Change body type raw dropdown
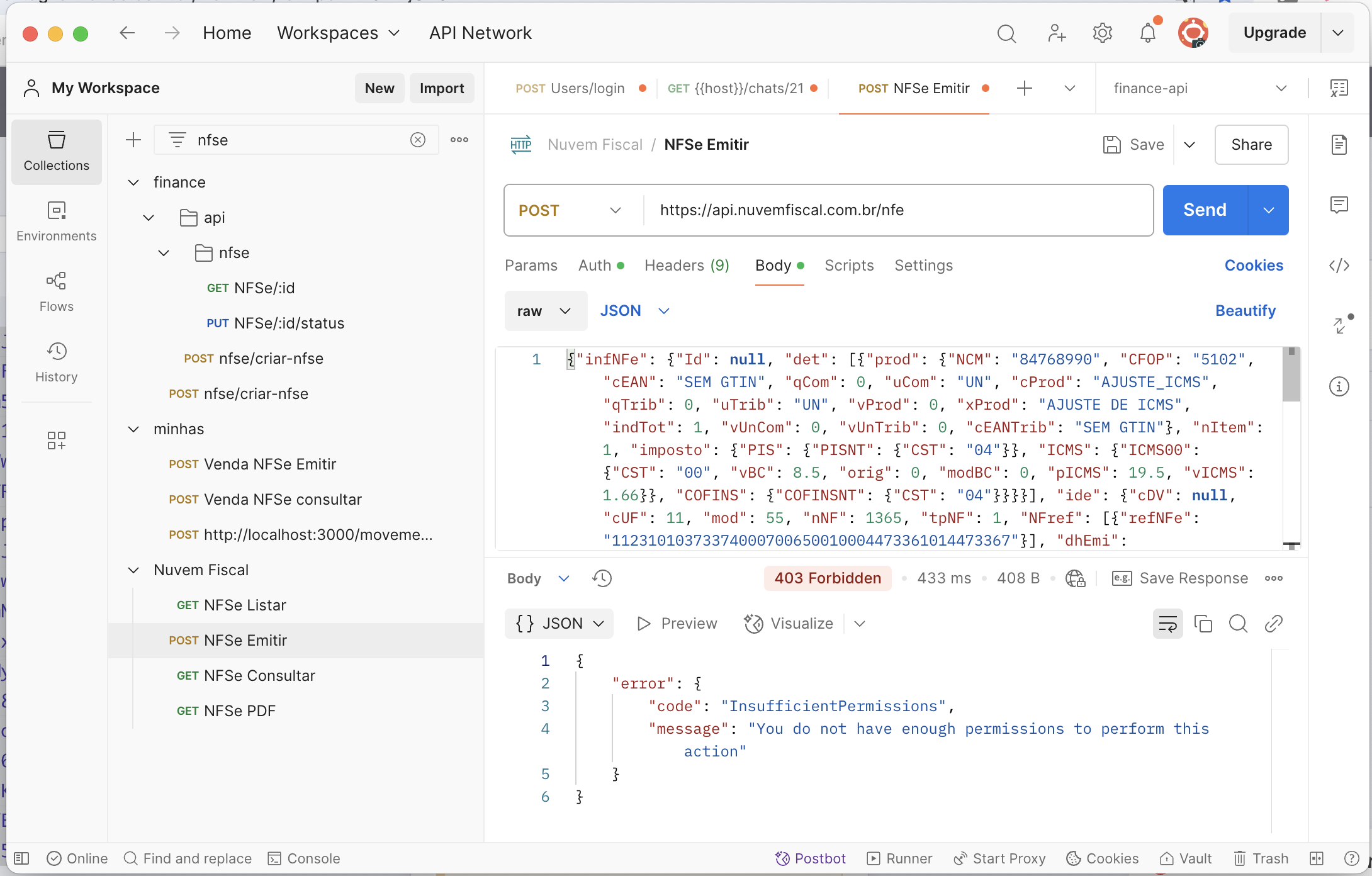The image size is (1372, 876). pyautogui.click(x=546, y=311)
